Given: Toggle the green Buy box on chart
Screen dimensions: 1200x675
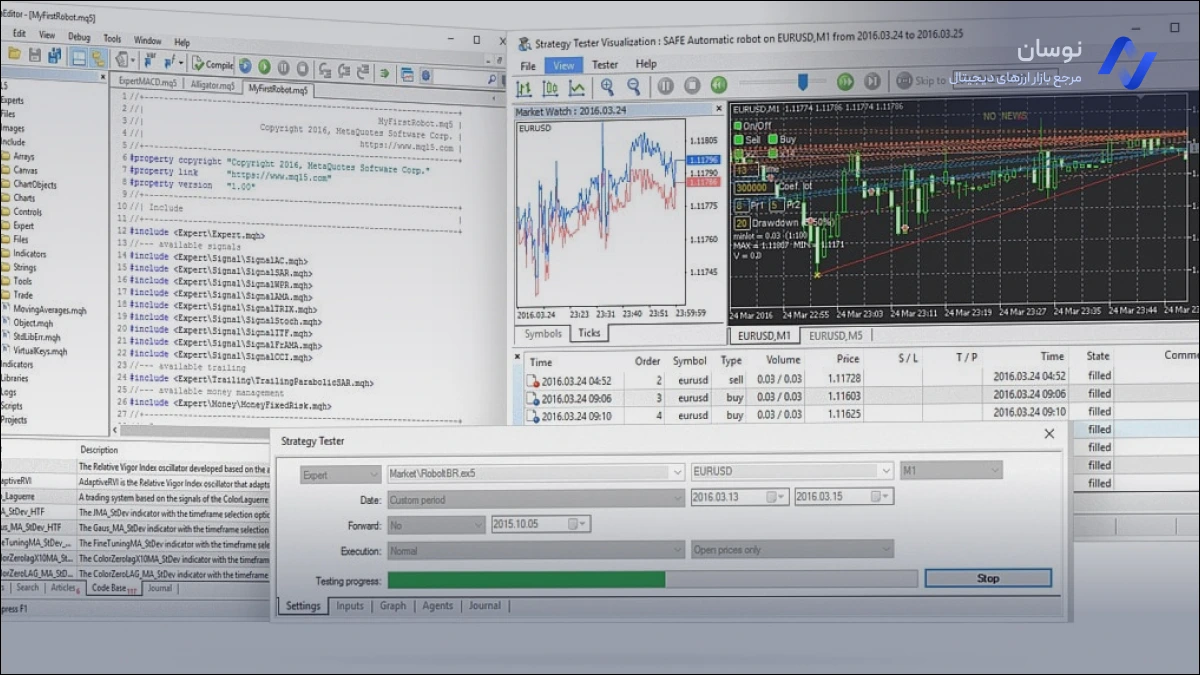Looking at the screenshot, I should click(772, 140).
